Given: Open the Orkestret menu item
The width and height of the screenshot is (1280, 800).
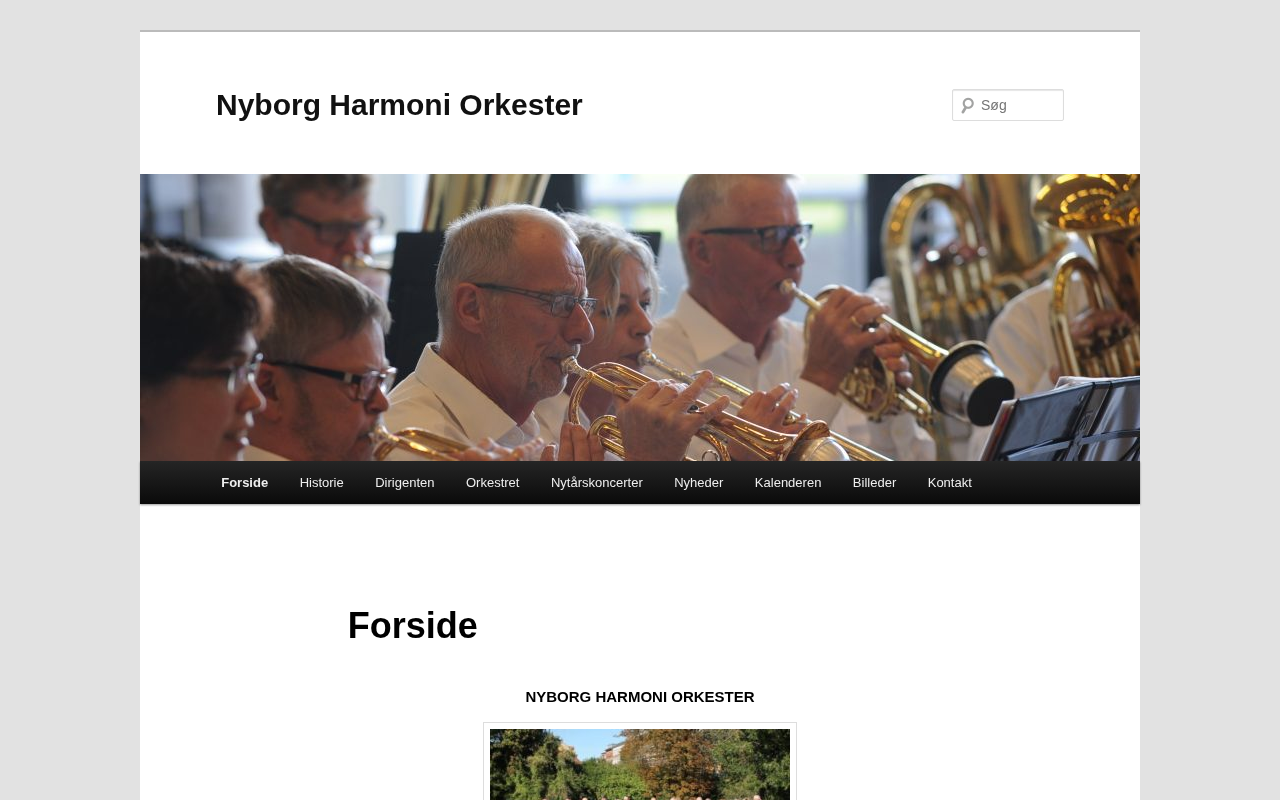Looking at the screenshot, I should point(493,483).
